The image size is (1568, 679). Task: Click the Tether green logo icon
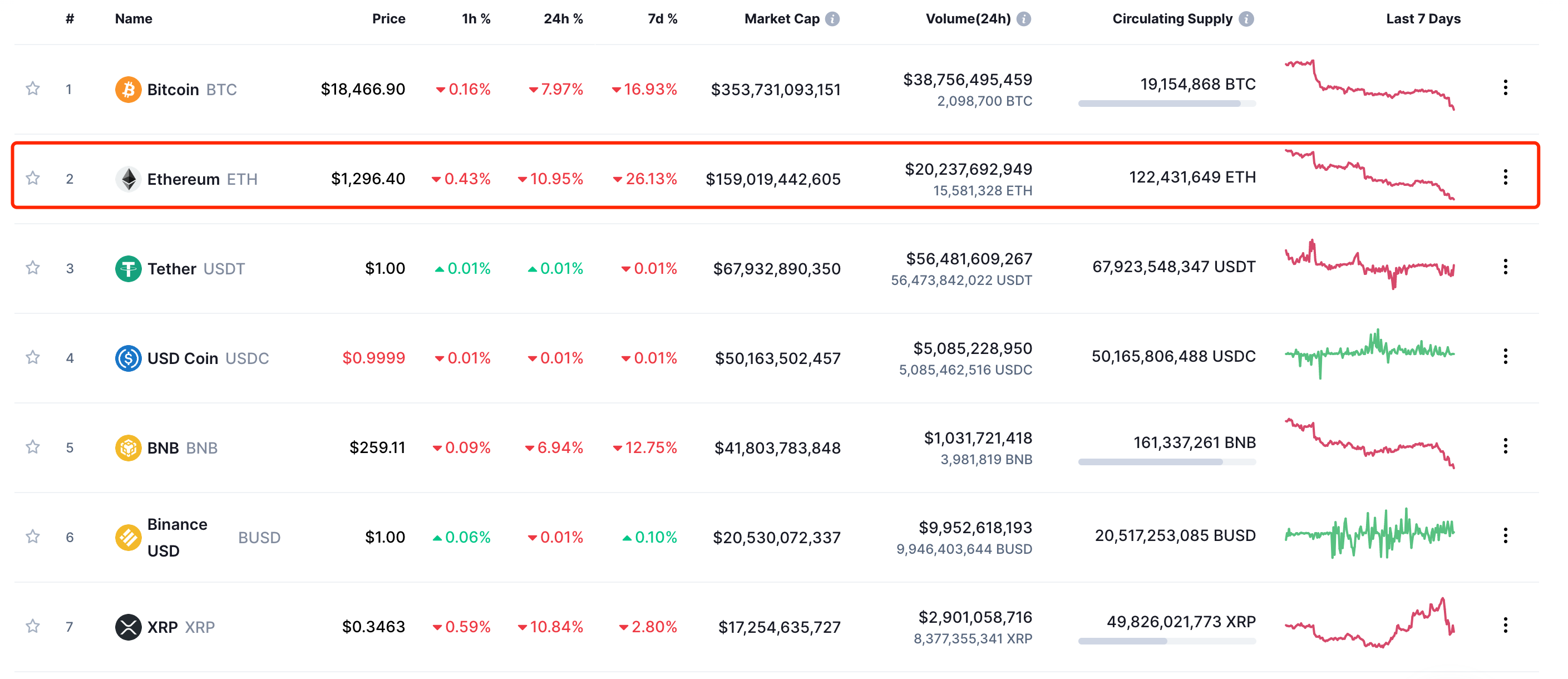128,269
